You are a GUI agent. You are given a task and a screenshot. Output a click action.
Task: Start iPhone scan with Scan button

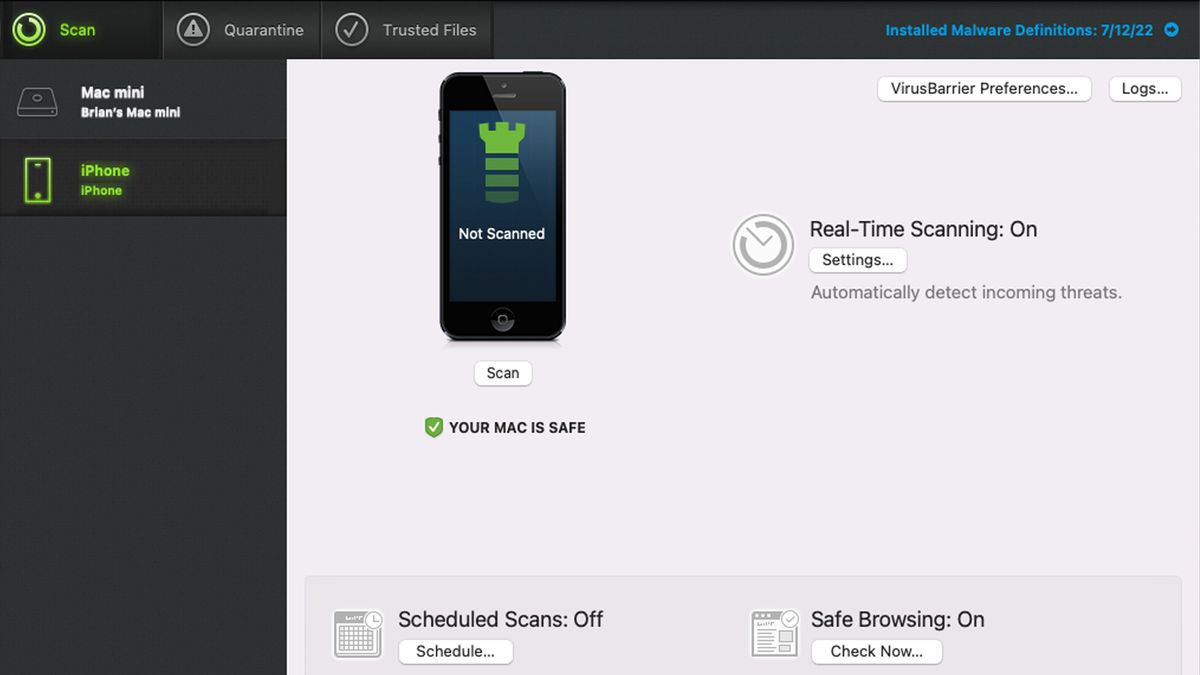click(x=503, y=373)
